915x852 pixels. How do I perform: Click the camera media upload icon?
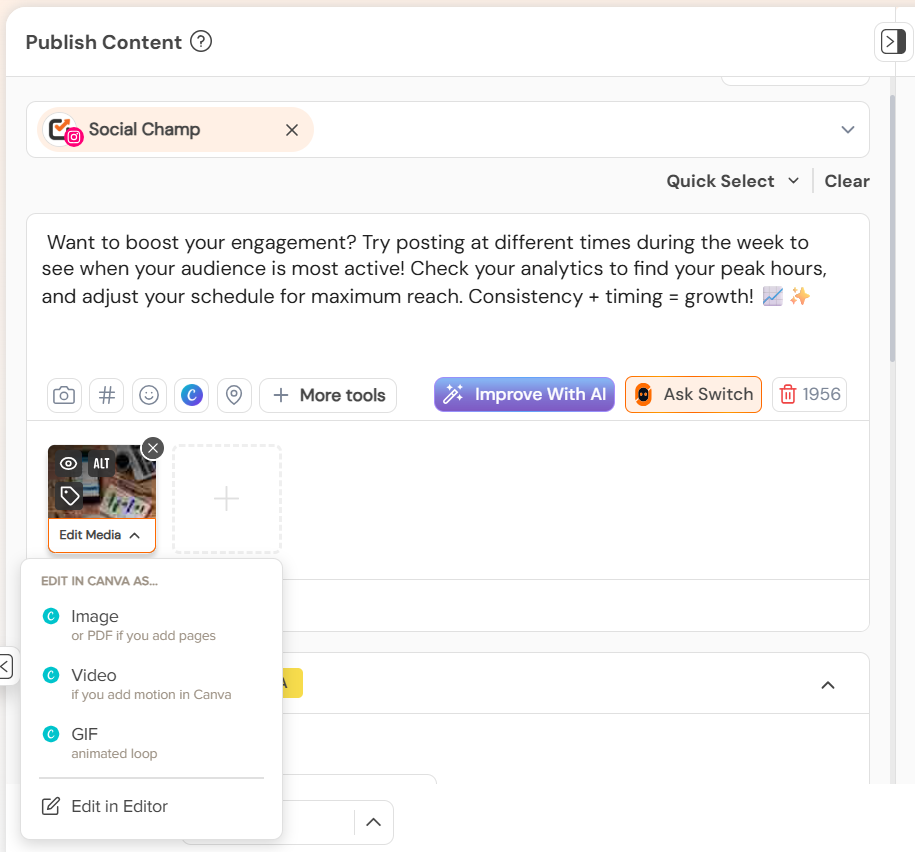(64, 396)
